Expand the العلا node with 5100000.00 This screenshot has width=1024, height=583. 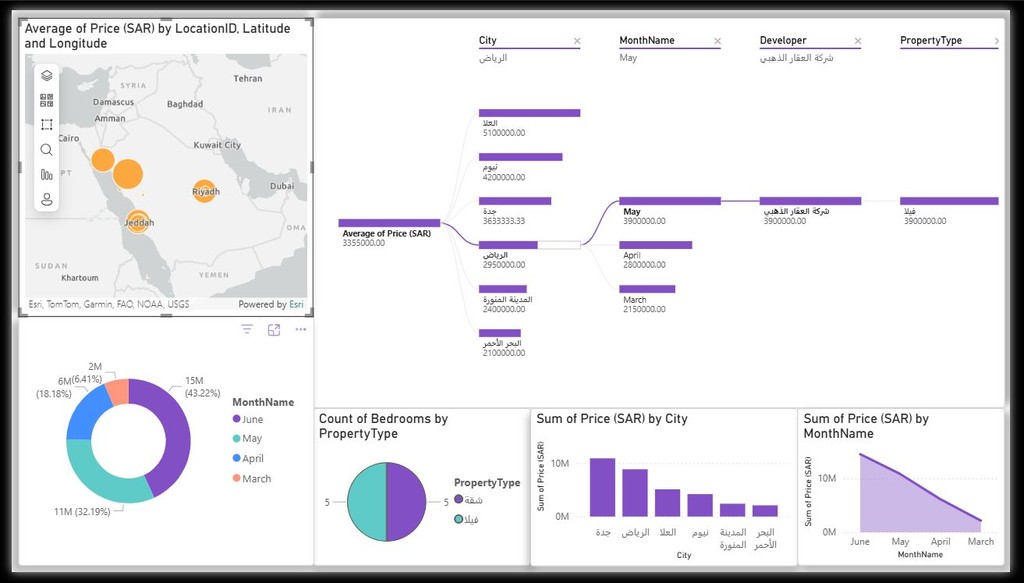point(530,113)
